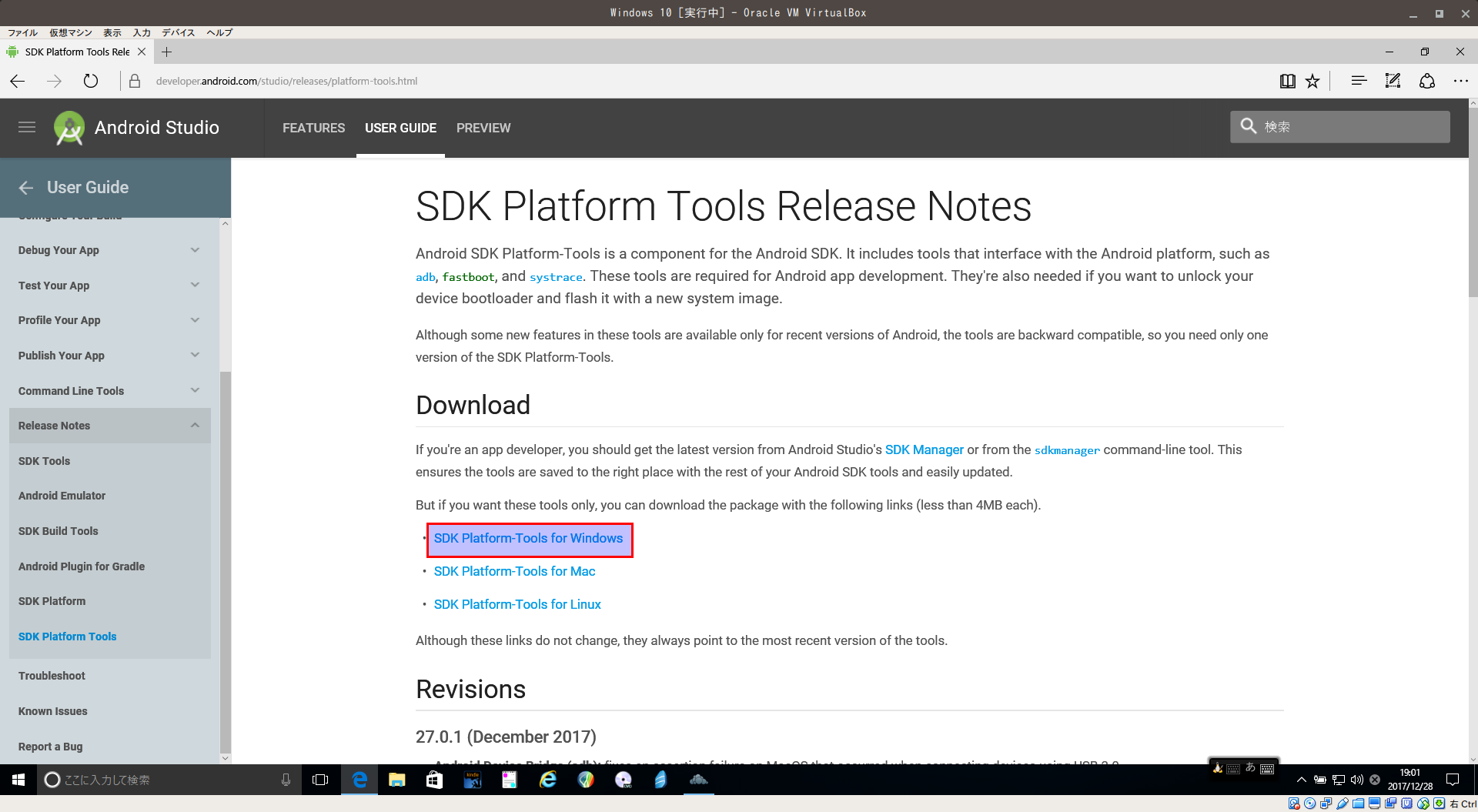
Task: Add page to favorites with star icon
Action: [x=1312, y=81]
